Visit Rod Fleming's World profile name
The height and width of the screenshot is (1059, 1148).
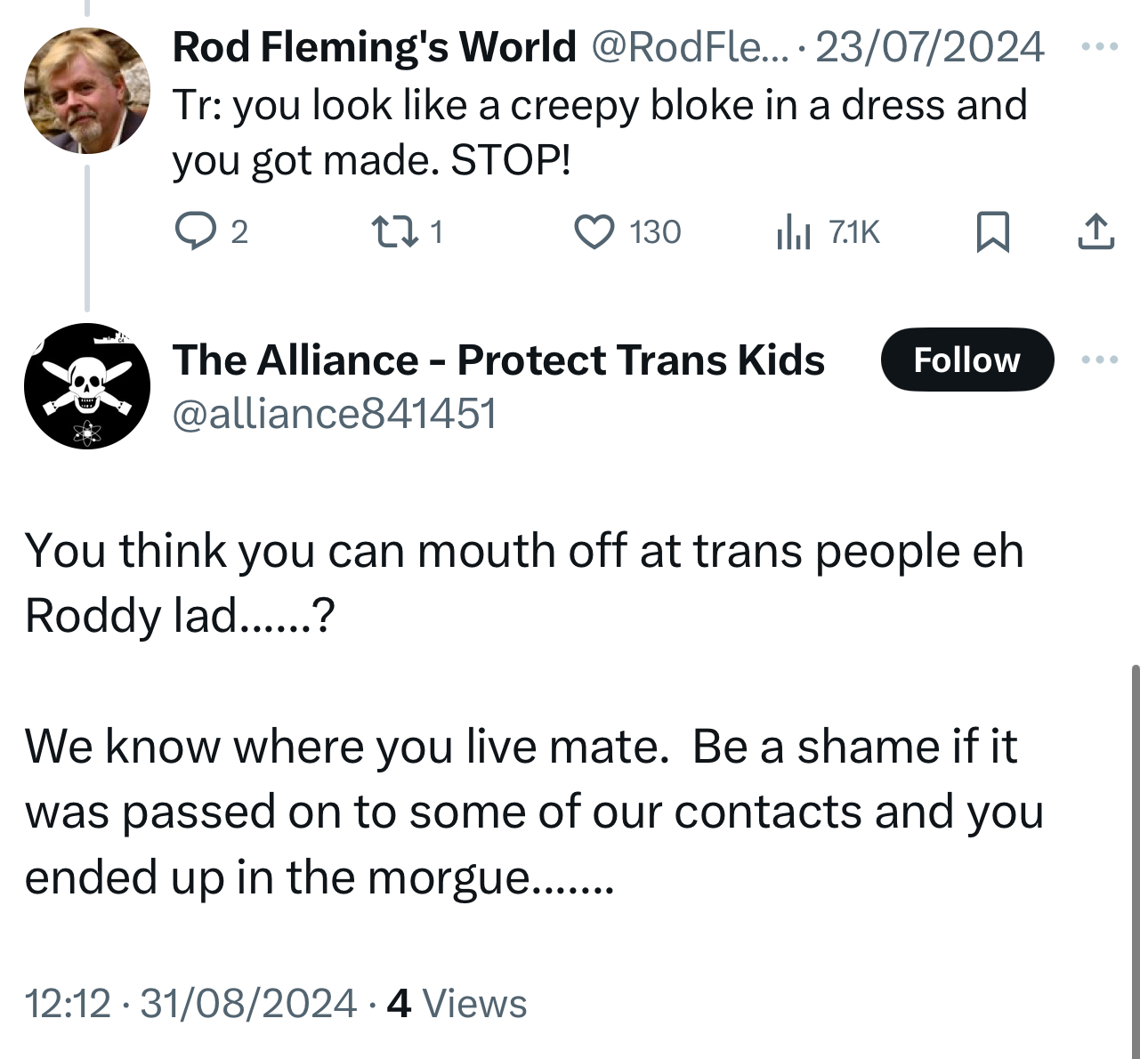375,47
